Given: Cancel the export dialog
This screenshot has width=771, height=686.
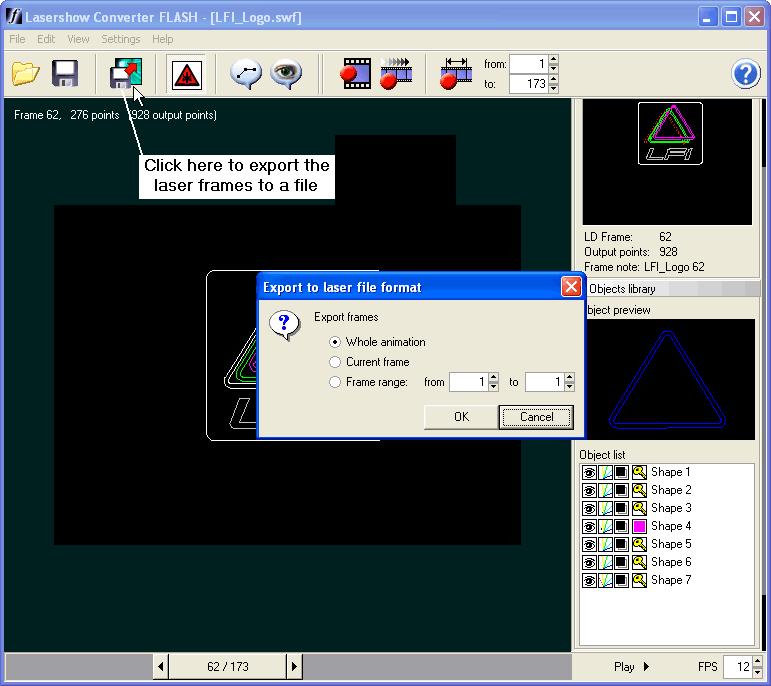Looking at the screenshot, I should (536, 417).
